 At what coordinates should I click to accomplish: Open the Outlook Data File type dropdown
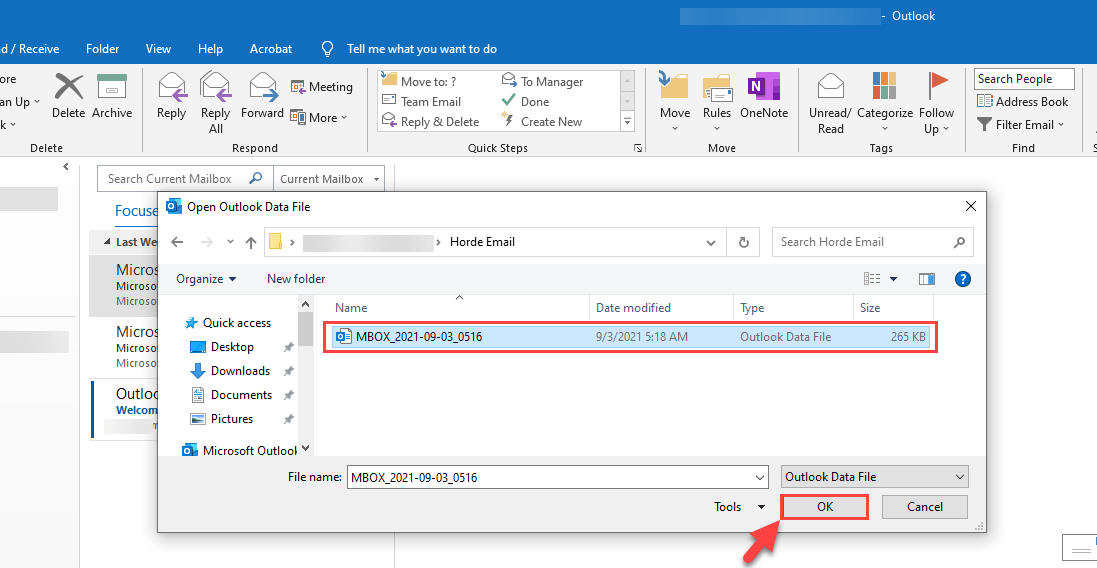pyautogui.click(x=875, y=477)
